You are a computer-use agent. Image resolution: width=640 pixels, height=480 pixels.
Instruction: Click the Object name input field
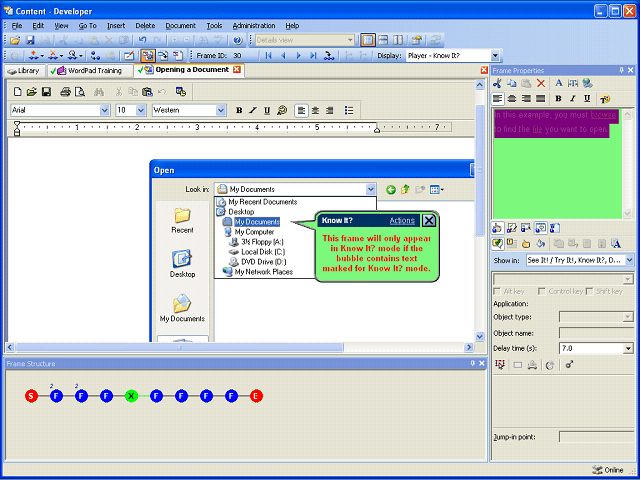[x=596, y=333]
